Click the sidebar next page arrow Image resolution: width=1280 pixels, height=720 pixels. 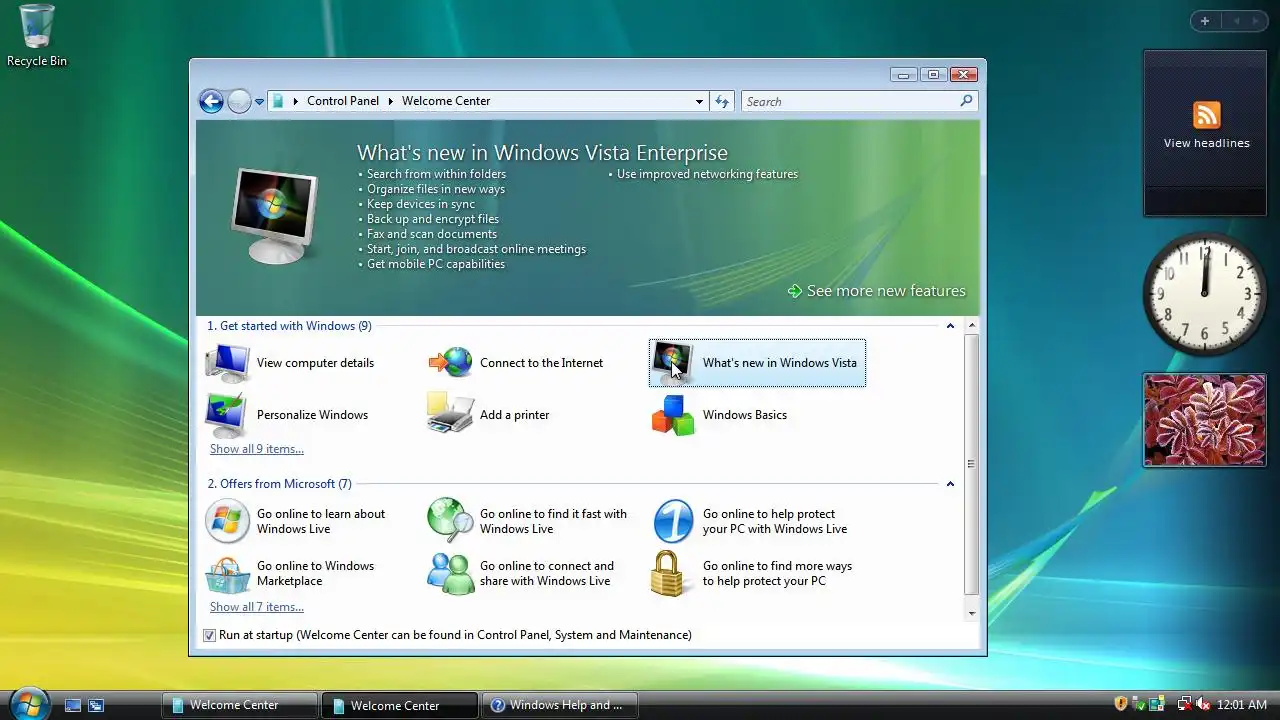coord(1255,21)
